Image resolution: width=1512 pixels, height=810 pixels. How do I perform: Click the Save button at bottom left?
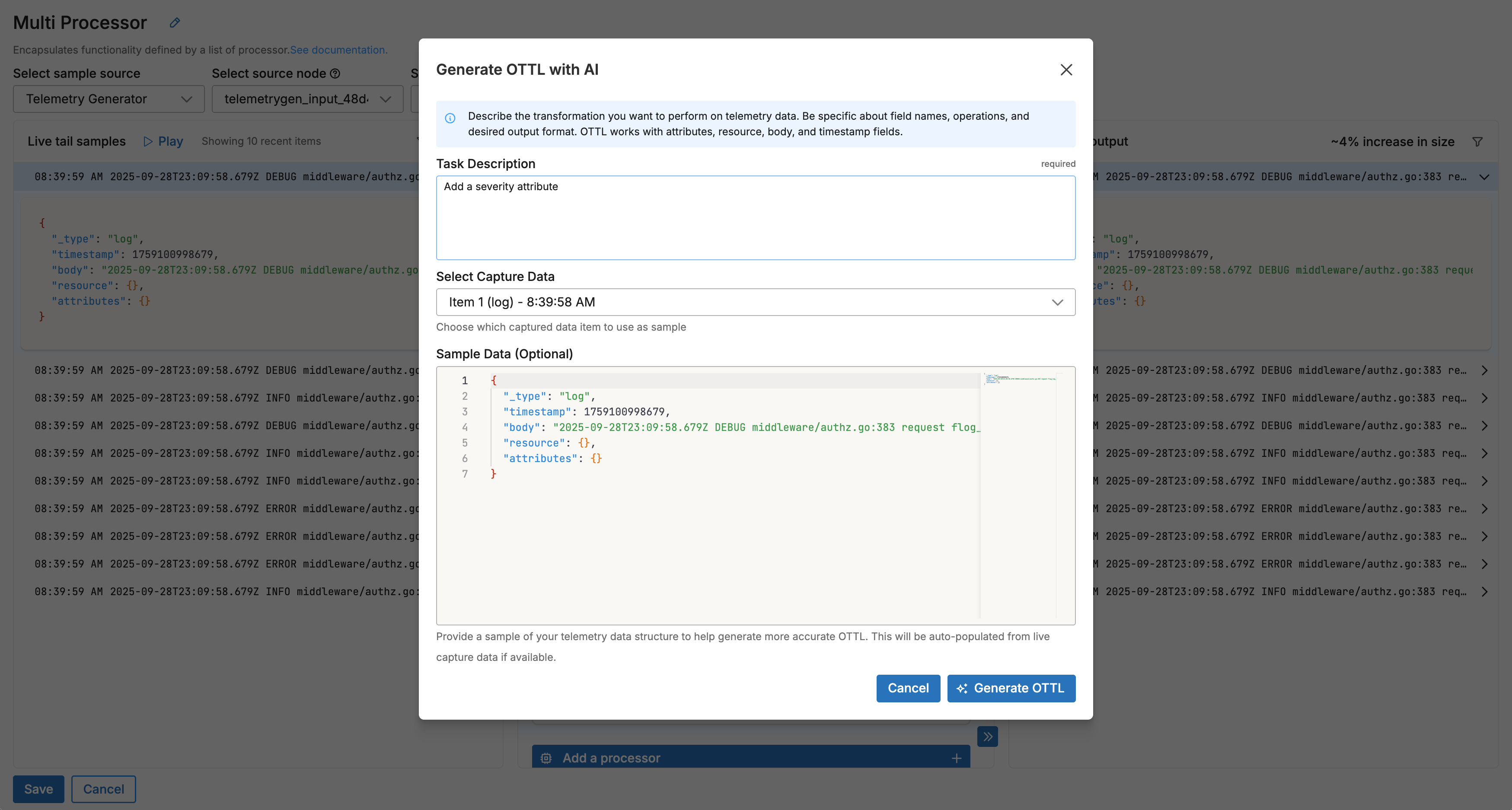click(38, 789)
